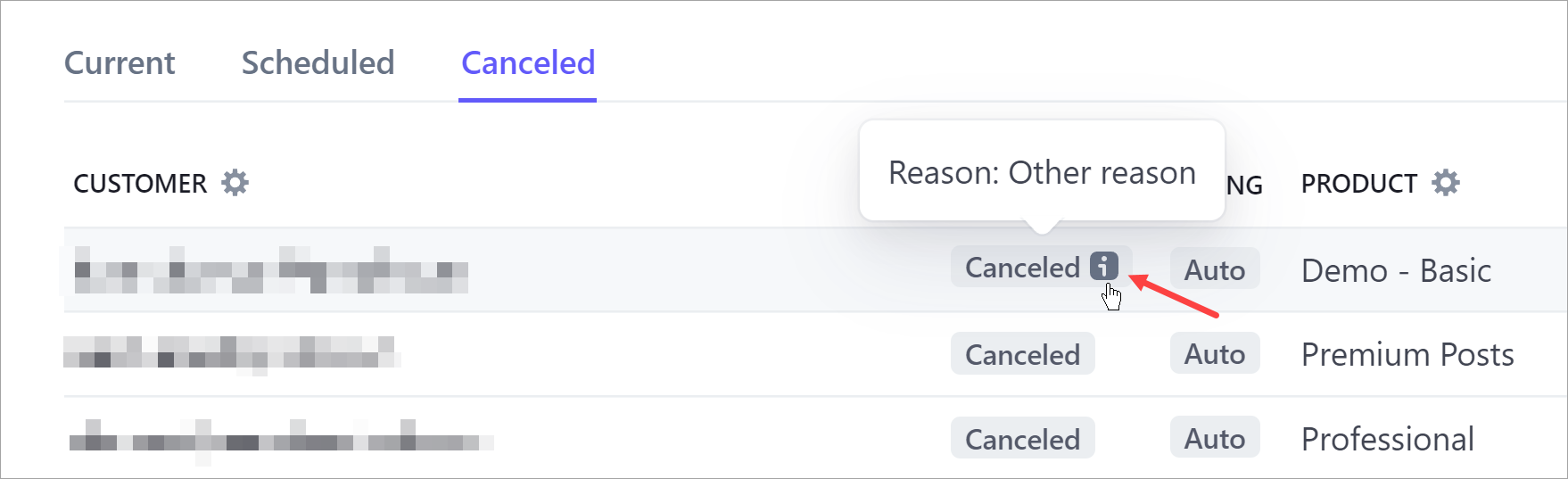This screenshot has width=1568, height=479.
Task: Click the PRODUCT column header
Action: click(1358, 184)
